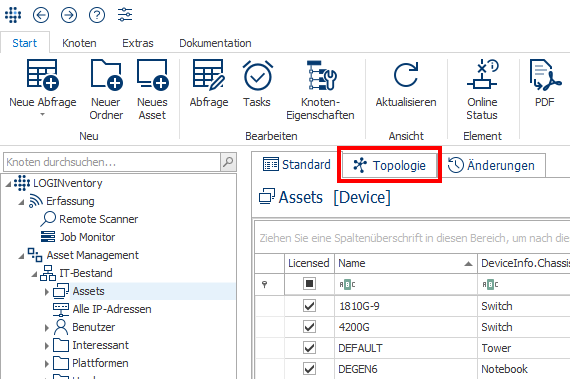Open Knoten-Eigenschaften

pyautogui.click(x=320, y=89)
